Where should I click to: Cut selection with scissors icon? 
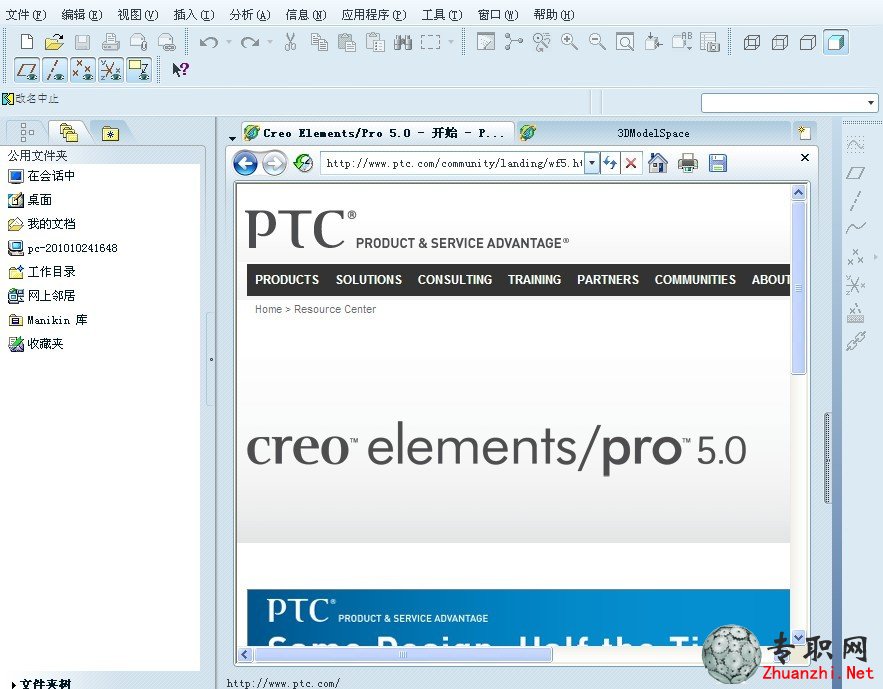click(291, 42)
